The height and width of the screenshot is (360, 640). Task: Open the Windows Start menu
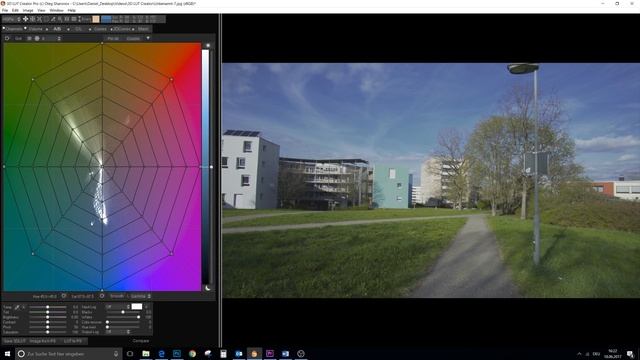click(x=7, y=353)
